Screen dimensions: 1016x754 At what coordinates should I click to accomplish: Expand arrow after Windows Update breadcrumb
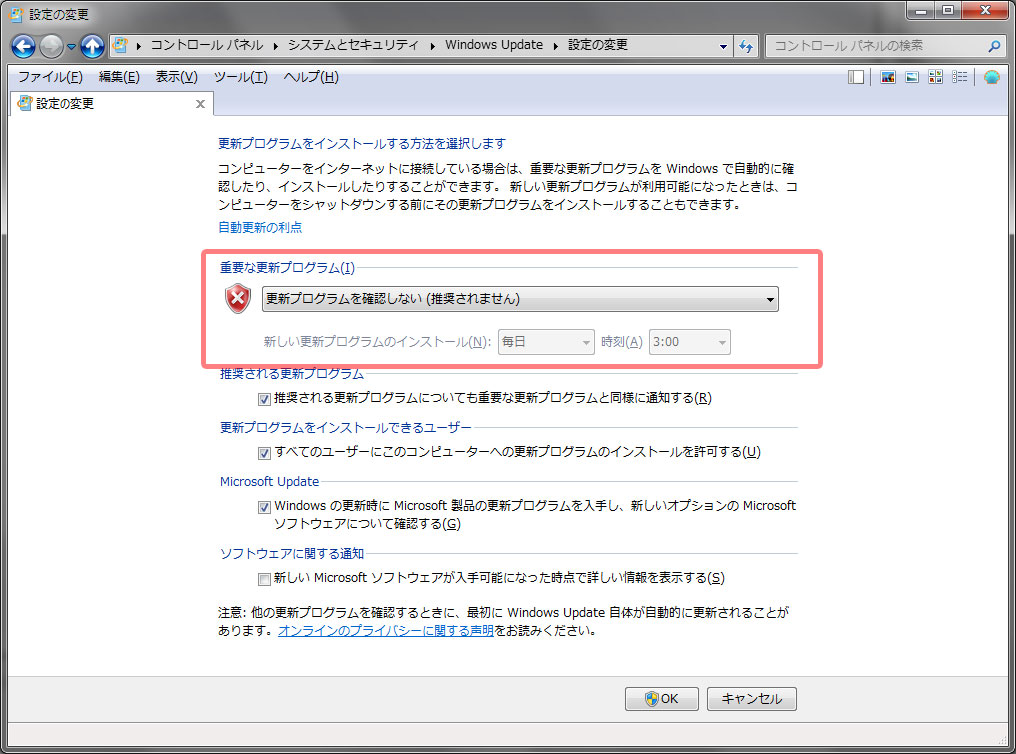pyautogui.click(x=555, y=46)
